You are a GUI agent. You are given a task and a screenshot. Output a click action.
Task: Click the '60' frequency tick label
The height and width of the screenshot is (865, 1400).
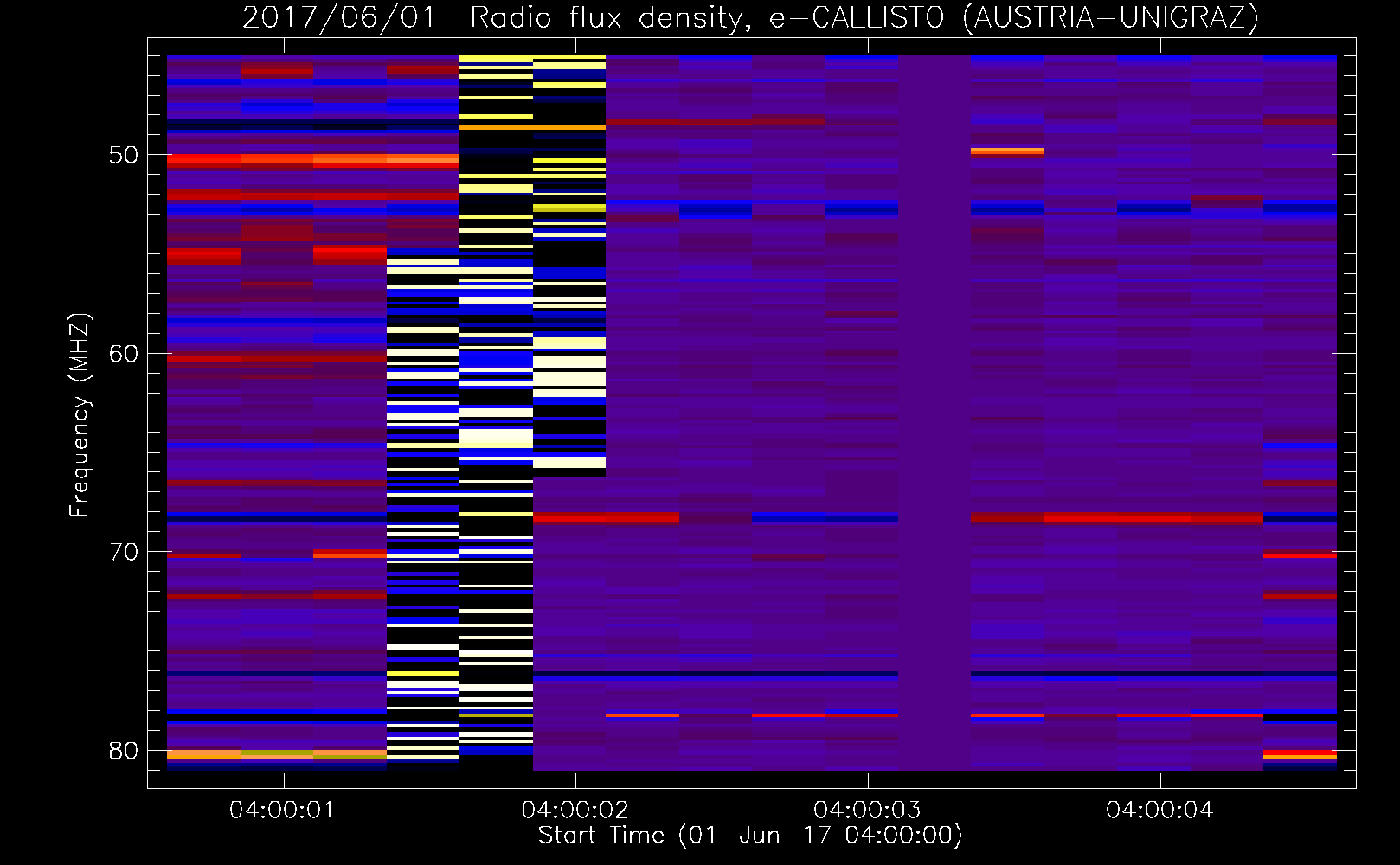[x=123, y=354]
